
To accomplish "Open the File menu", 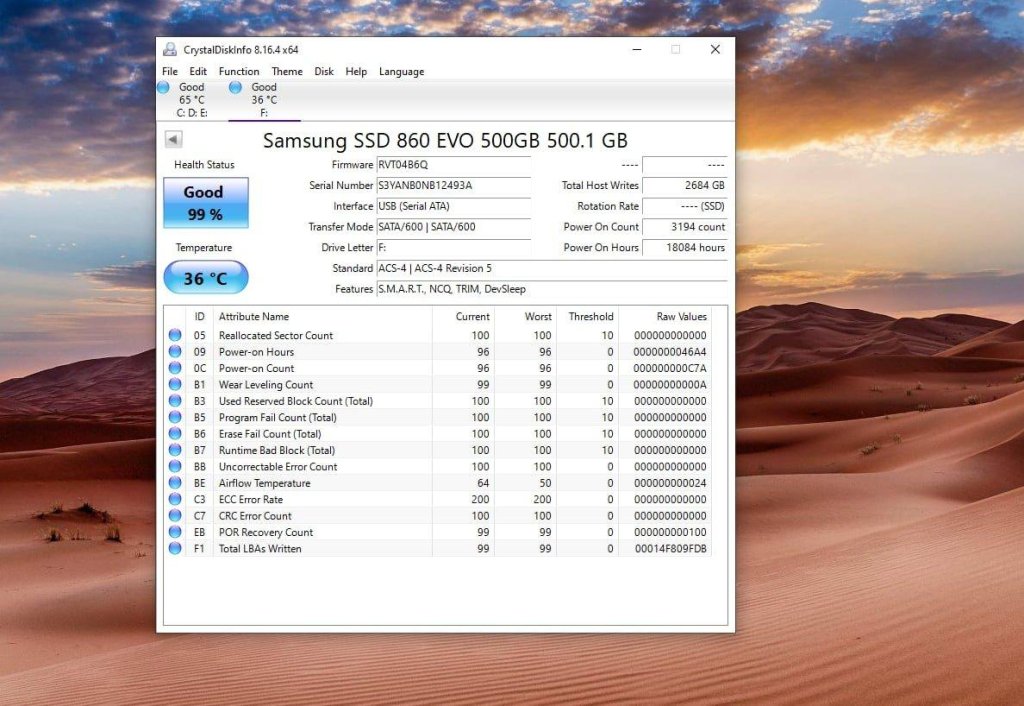I will click(x=170, y=71).
